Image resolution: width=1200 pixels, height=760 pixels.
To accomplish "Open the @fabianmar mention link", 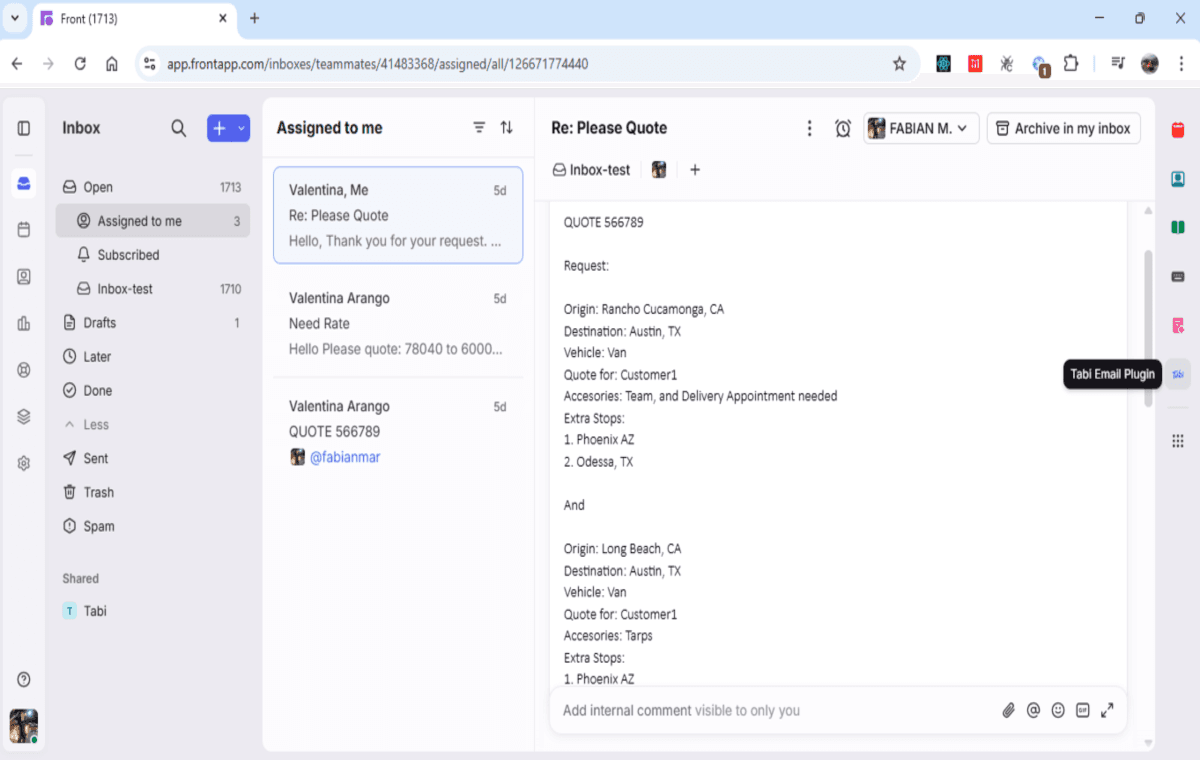I will coord(345,456).
